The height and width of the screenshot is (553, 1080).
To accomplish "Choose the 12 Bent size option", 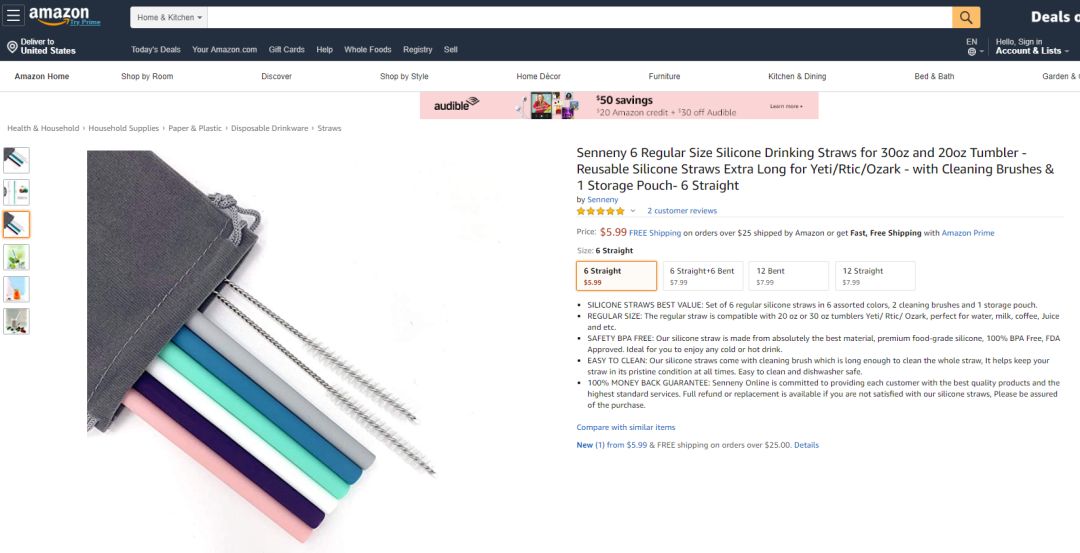I will [788, 276].
